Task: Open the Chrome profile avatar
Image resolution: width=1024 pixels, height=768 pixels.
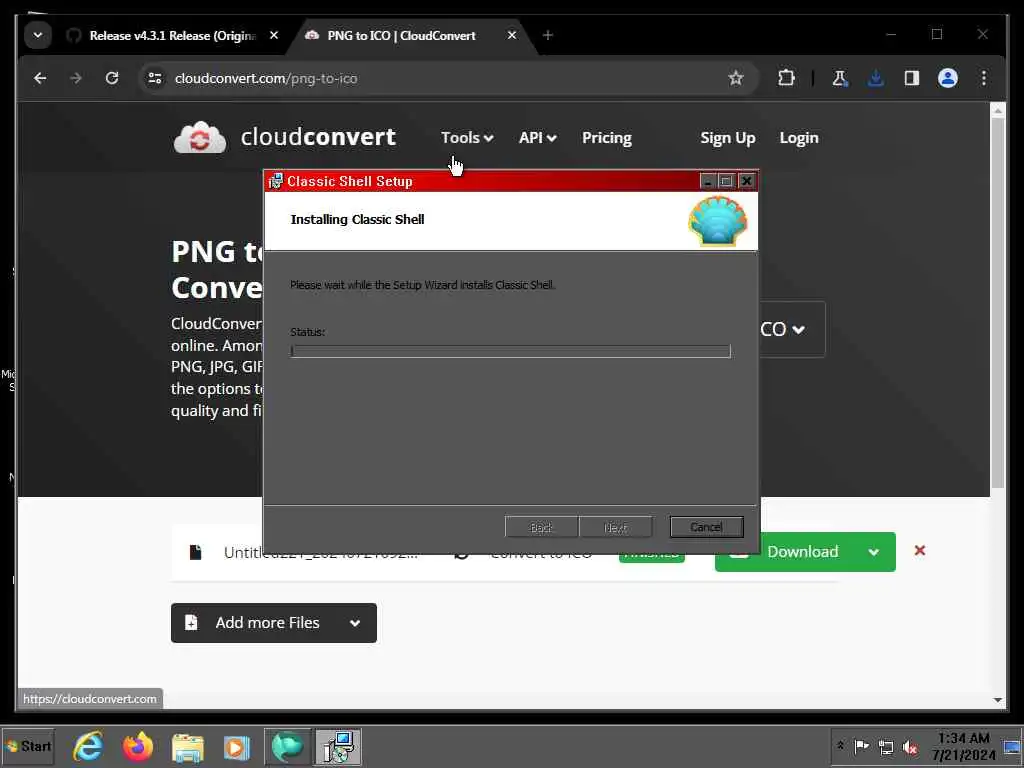Action: point(948,78)
